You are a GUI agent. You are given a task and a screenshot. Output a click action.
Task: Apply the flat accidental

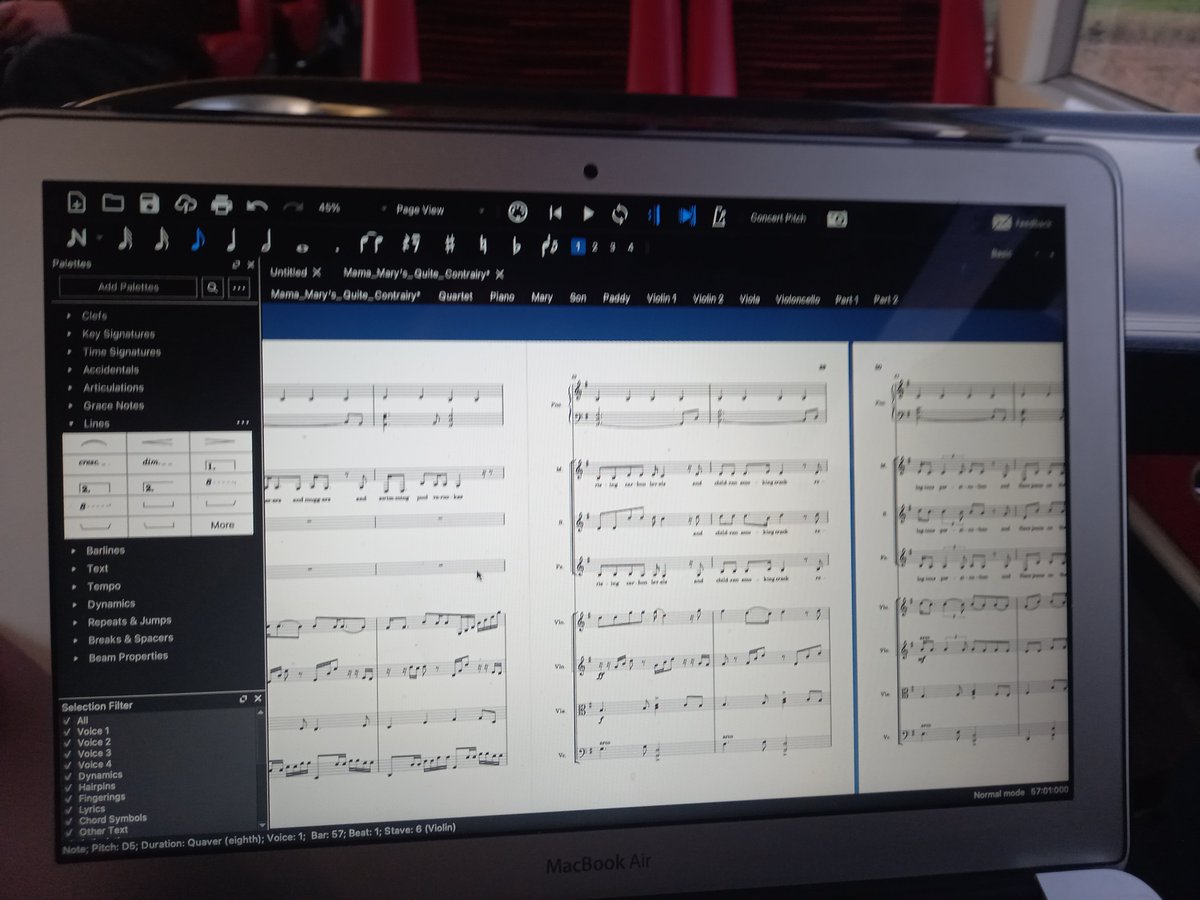[516, 246]
